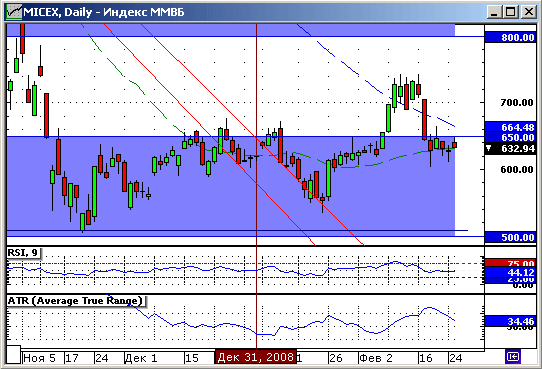Click the Фев 2 date on the time axis
The image size is (542, 369).
click(x=376, y=358)
